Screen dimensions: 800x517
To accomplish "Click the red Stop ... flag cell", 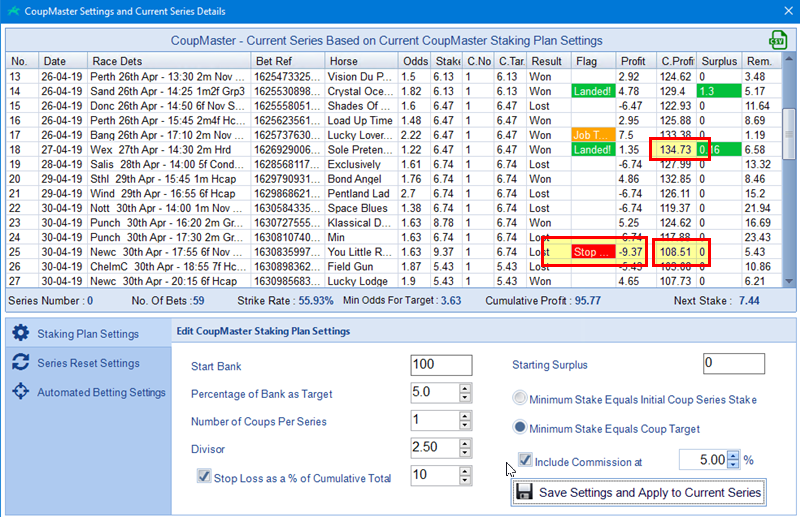I will pyautogui.click(x=593, y=252).
